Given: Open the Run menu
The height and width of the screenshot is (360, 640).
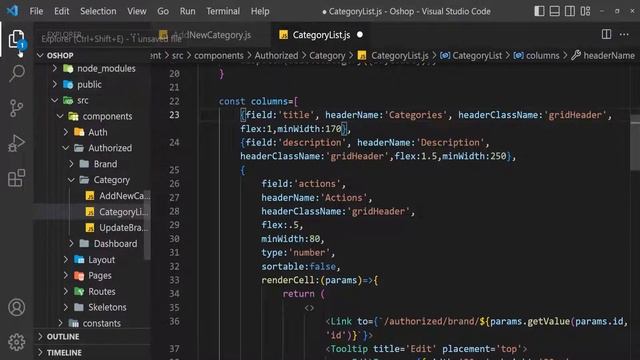Looking at the screenshot, I should (x=187, y=11).
